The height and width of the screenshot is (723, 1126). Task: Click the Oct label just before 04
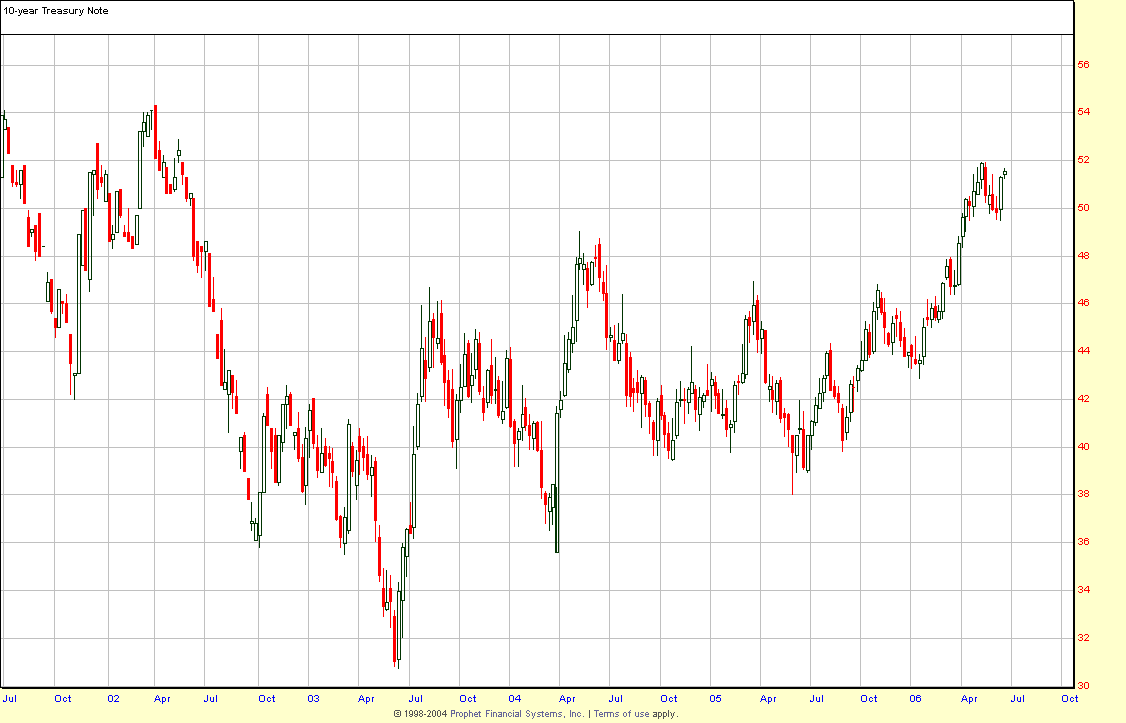coord(467,698)
